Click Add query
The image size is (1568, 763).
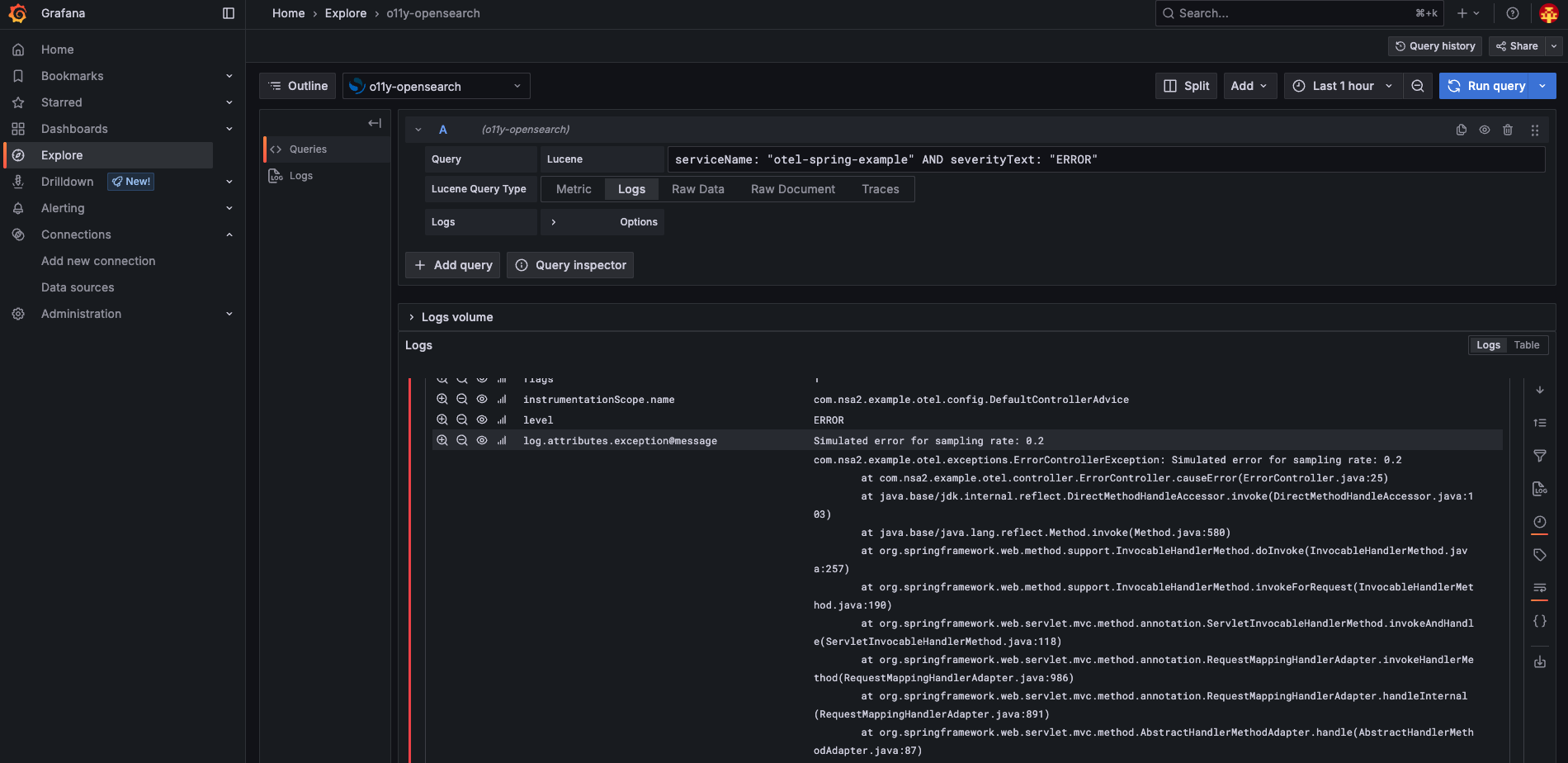point(452,265)
